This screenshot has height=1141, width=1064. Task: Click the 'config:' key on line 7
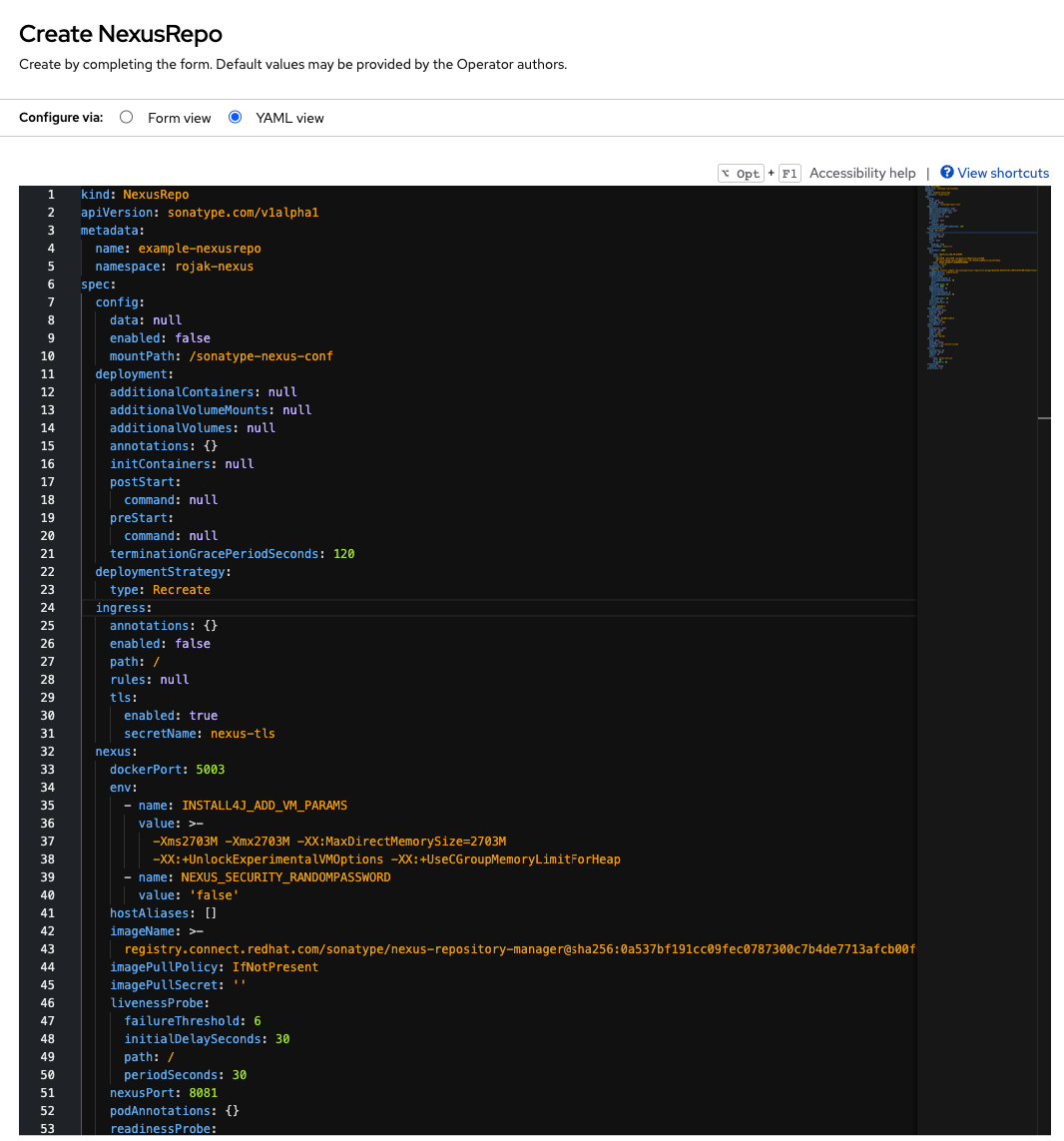click(x=120, y=302)
